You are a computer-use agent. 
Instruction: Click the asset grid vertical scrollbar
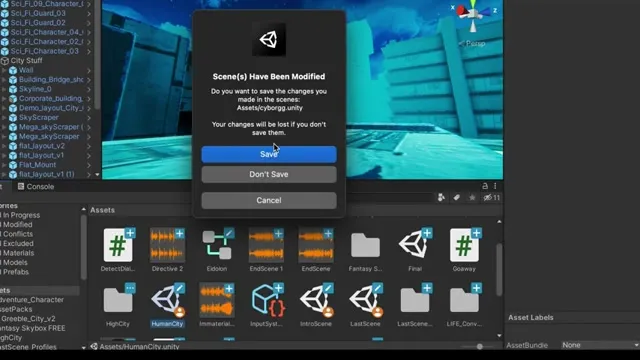(499, 270)
